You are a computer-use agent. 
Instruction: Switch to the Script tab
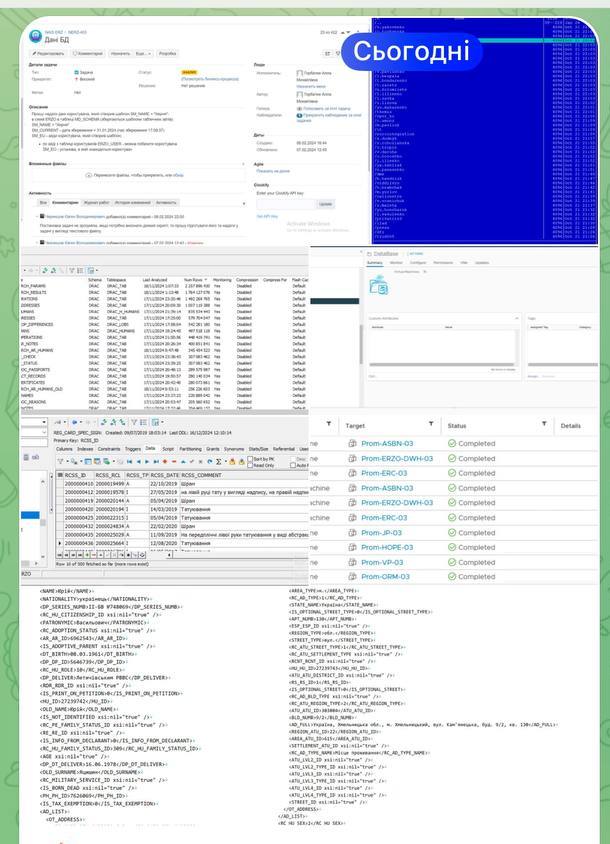tap(166, 449)
